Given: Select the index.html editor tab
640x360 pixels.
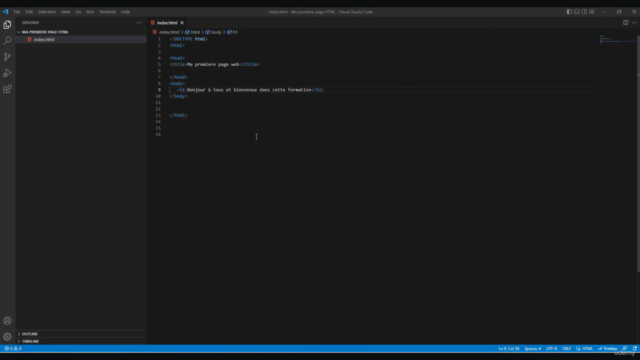Looking at the screenshot, I should 167,23.
